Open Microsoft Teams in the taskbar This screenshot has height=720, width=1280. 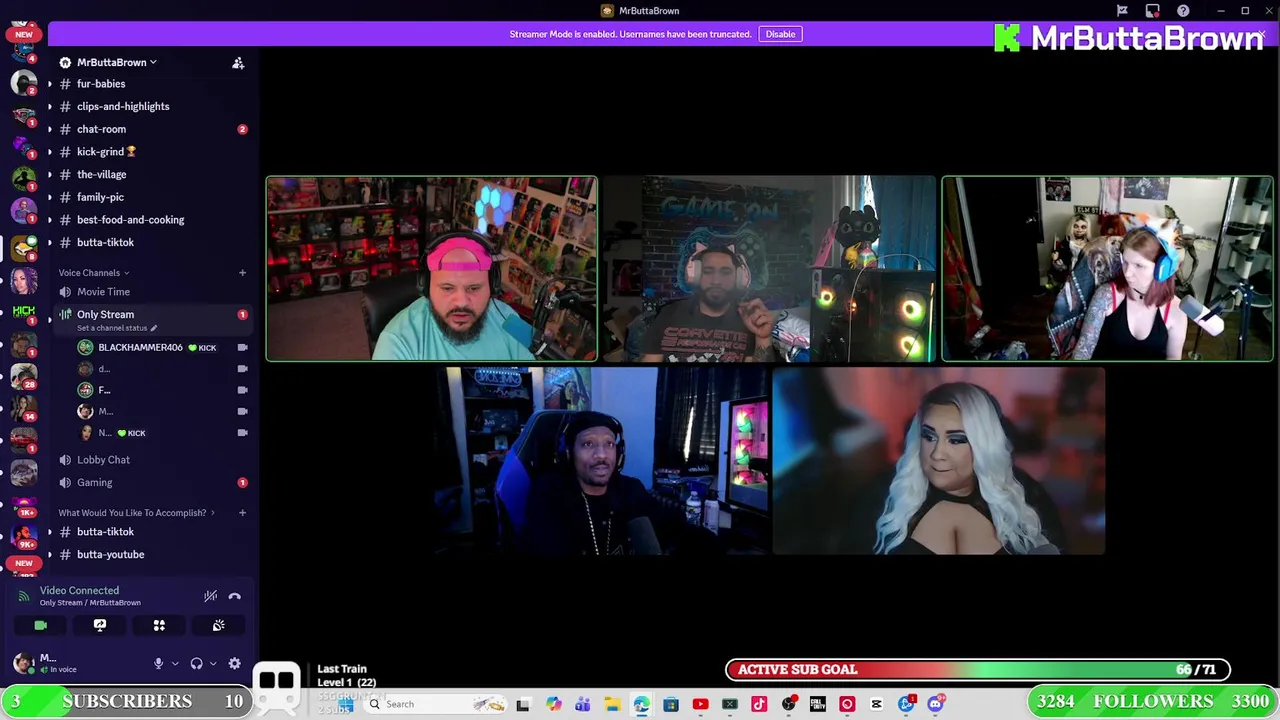pyautogui.click(x=582, y=704)
